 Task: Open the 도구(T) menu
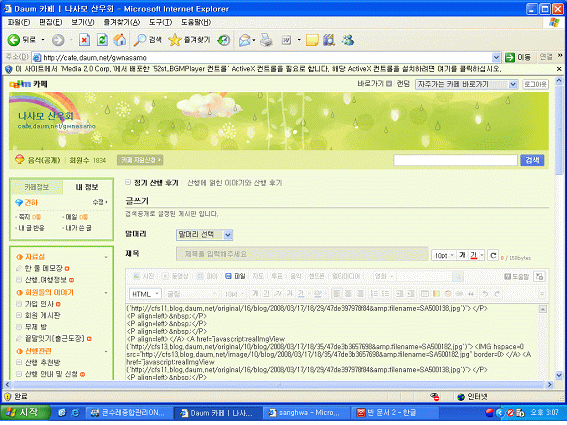161,22
